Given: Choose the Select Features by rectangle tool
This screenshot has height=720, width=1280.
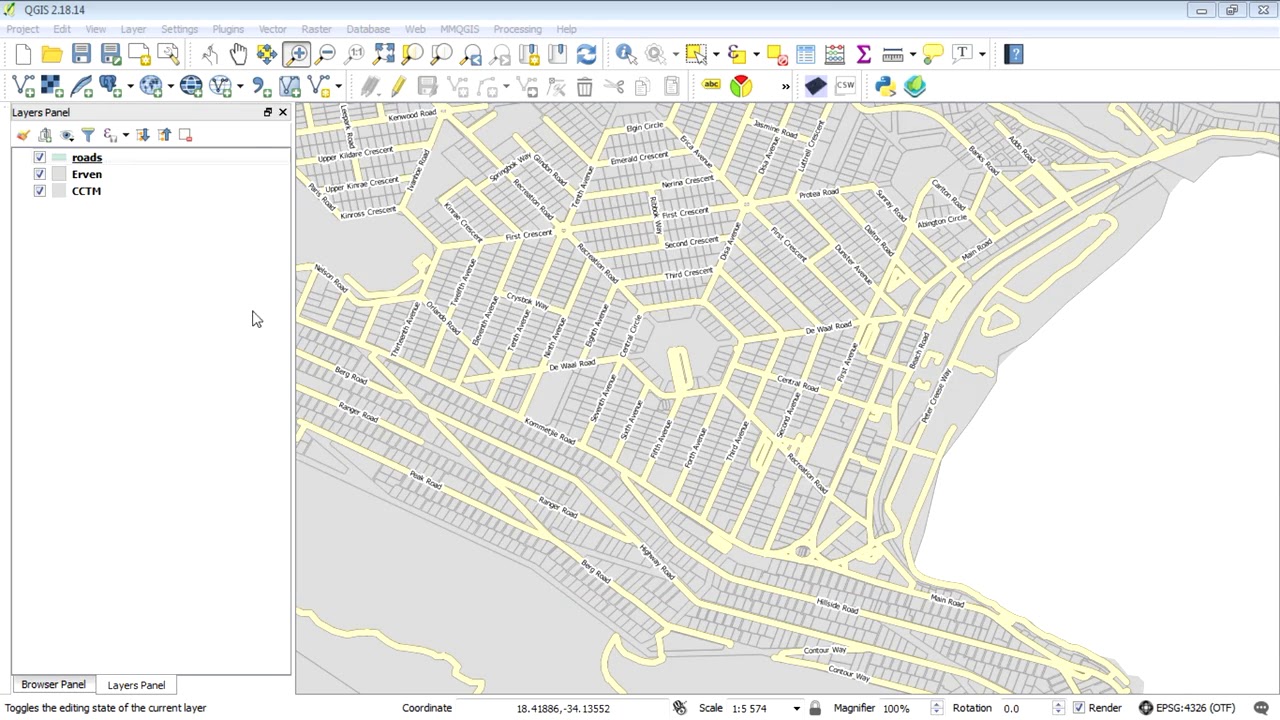Looking at the screenshot, I should [696, 54].
